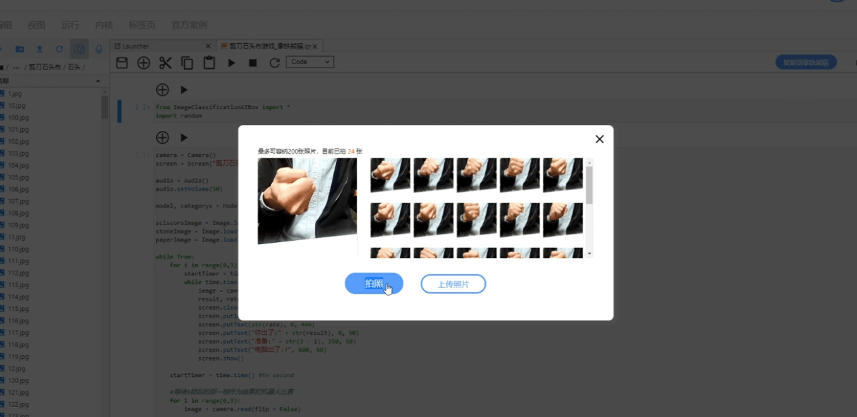Open camera capture icon in file browser toolbar
Screen dimensions: 857x417
79,49
